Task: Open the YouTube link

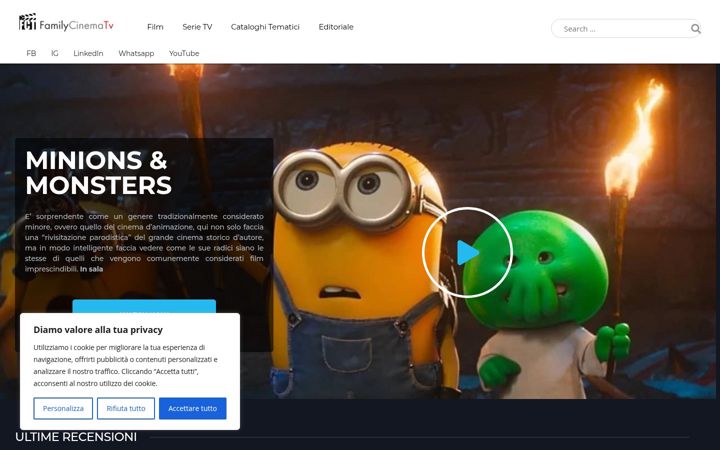Action: (x=184, y=53)
